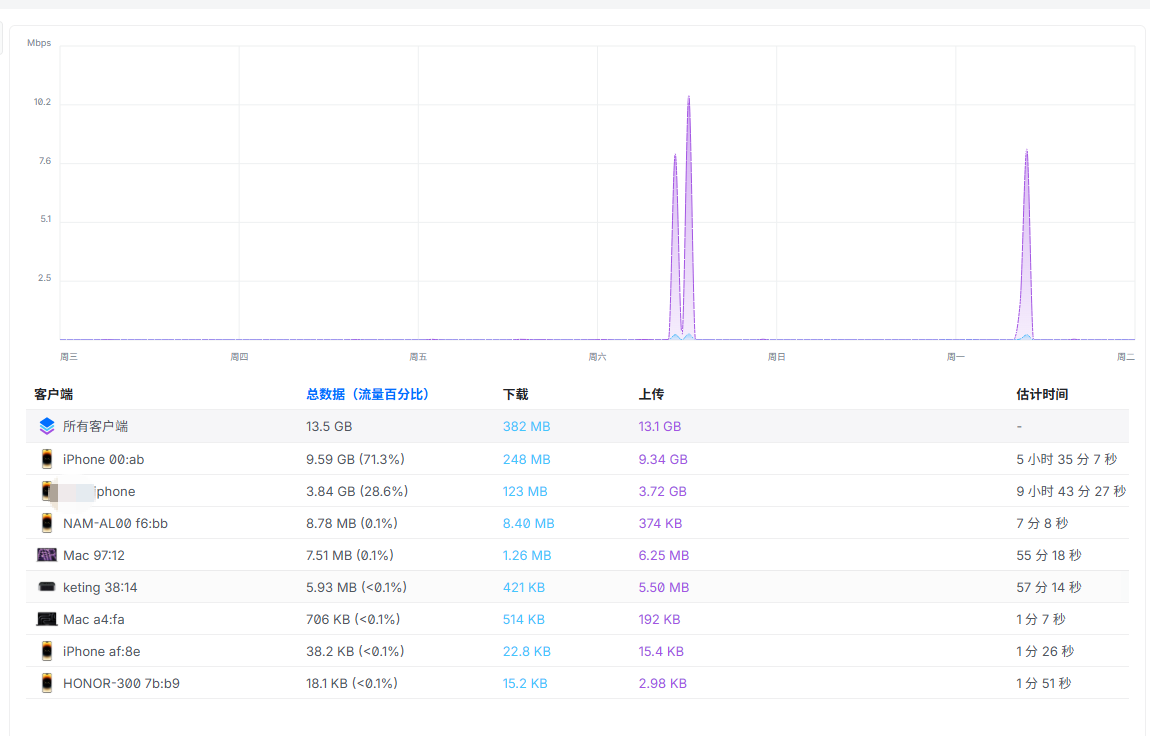Click the NAM-AL00 f6:bb phone icon
Screen dimensions: 1150x736
point(47,523)
